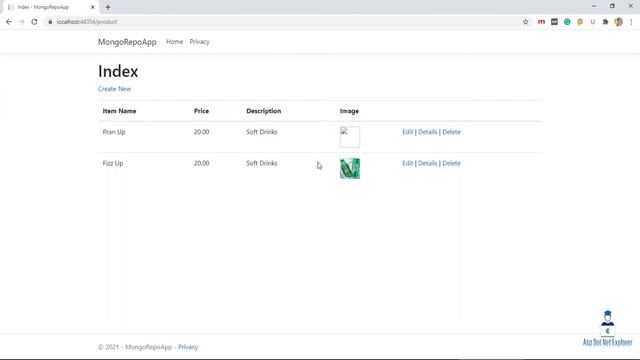Open the Extensions puzzle piece menu

(605, 22)
